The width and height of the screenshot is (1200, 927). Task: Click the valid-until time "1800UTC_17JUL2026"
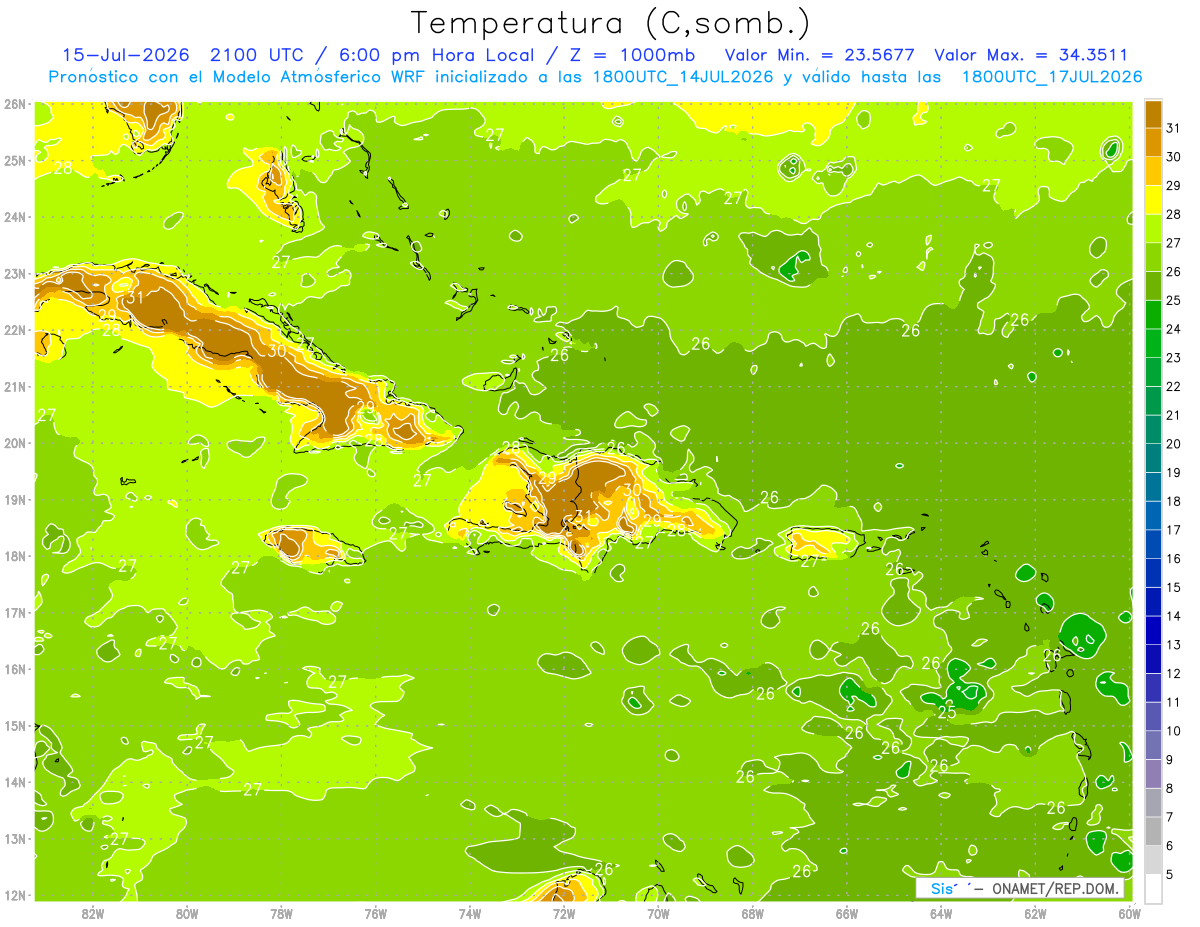coord(1052,77)
